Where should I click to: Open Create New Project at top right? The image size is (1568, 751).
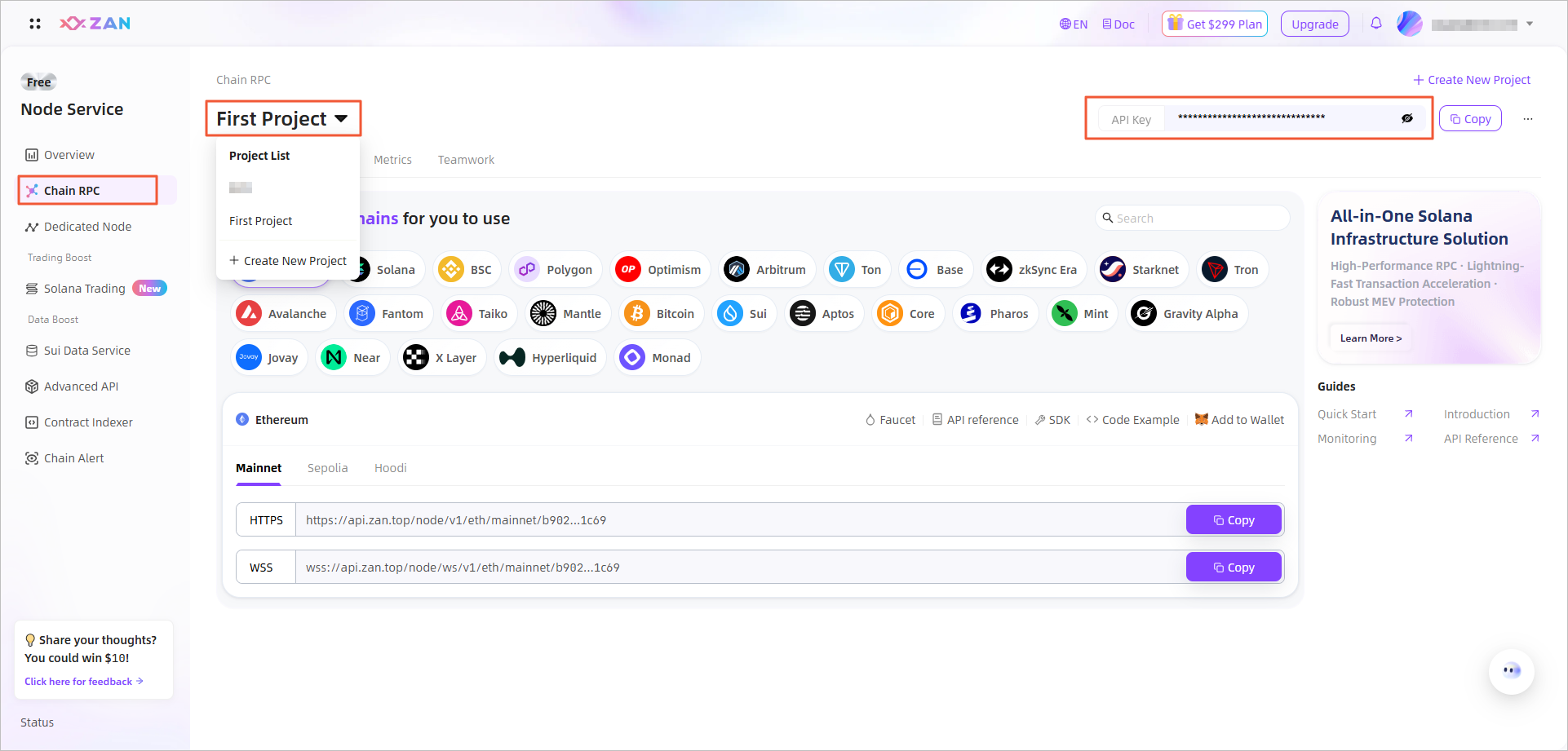coord(1472,80)
